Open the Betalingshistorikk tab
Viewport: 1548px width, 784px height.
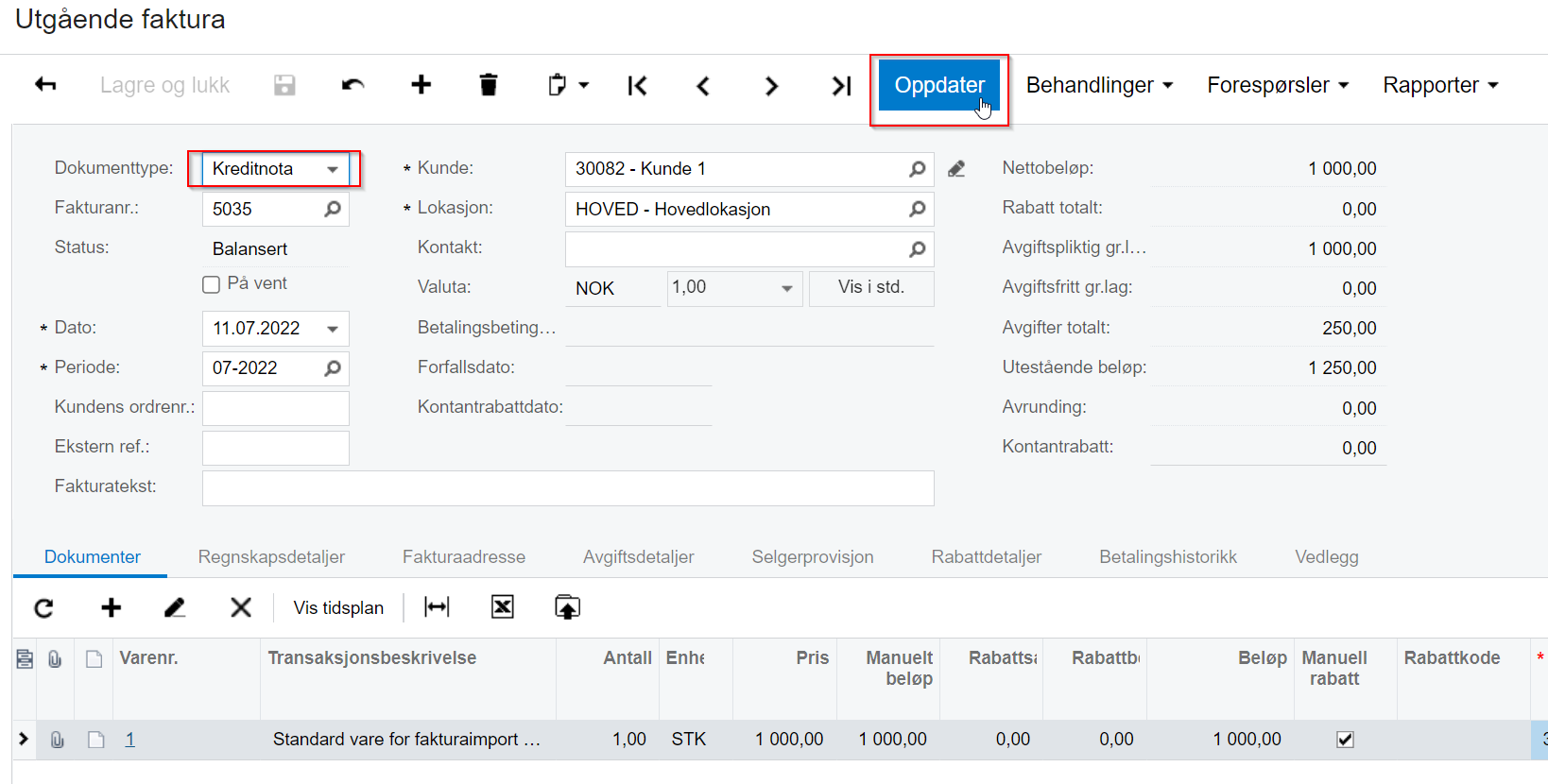point(1167,557)
